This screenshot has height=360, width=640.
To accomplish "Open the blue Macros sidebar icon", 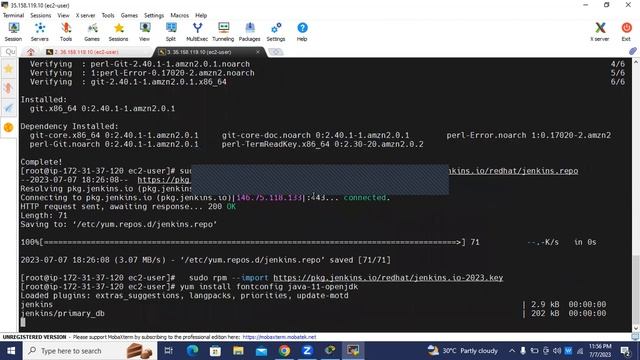I will click(x=9, y=108).
